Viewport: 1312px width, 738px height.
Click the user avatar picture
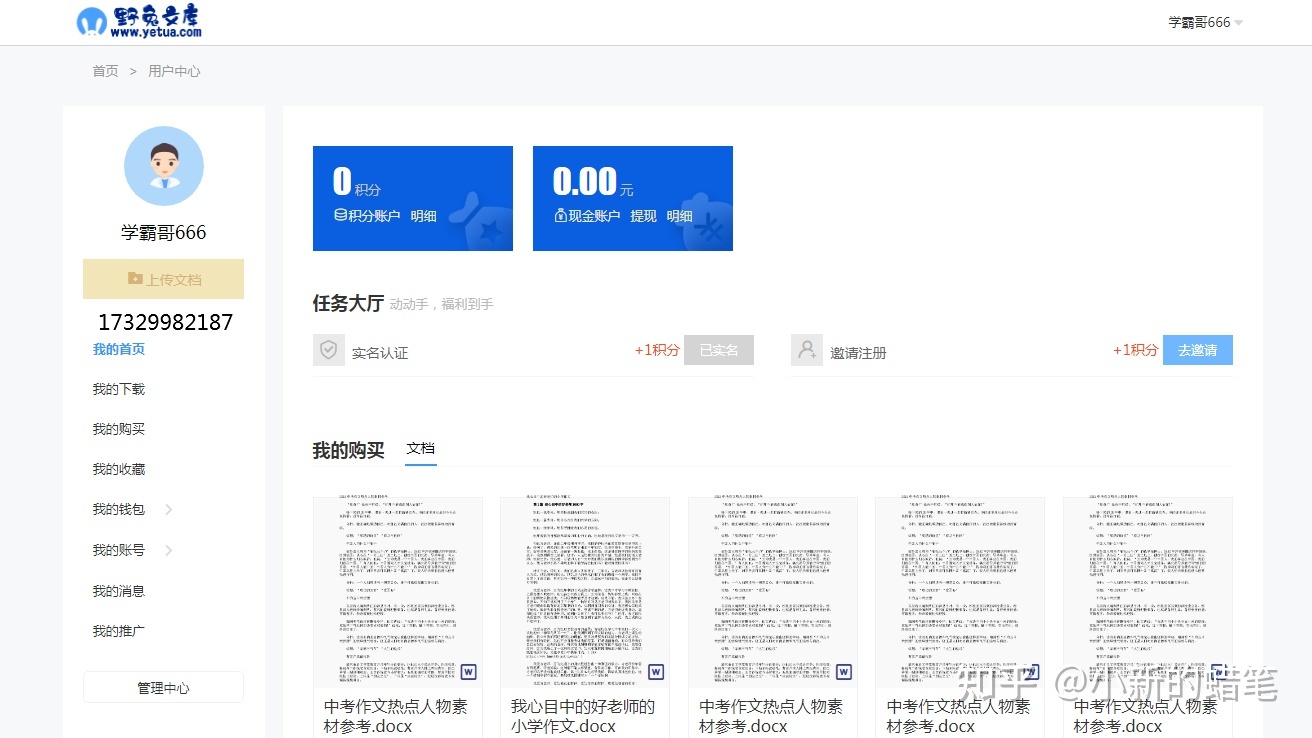pos(163,166)
